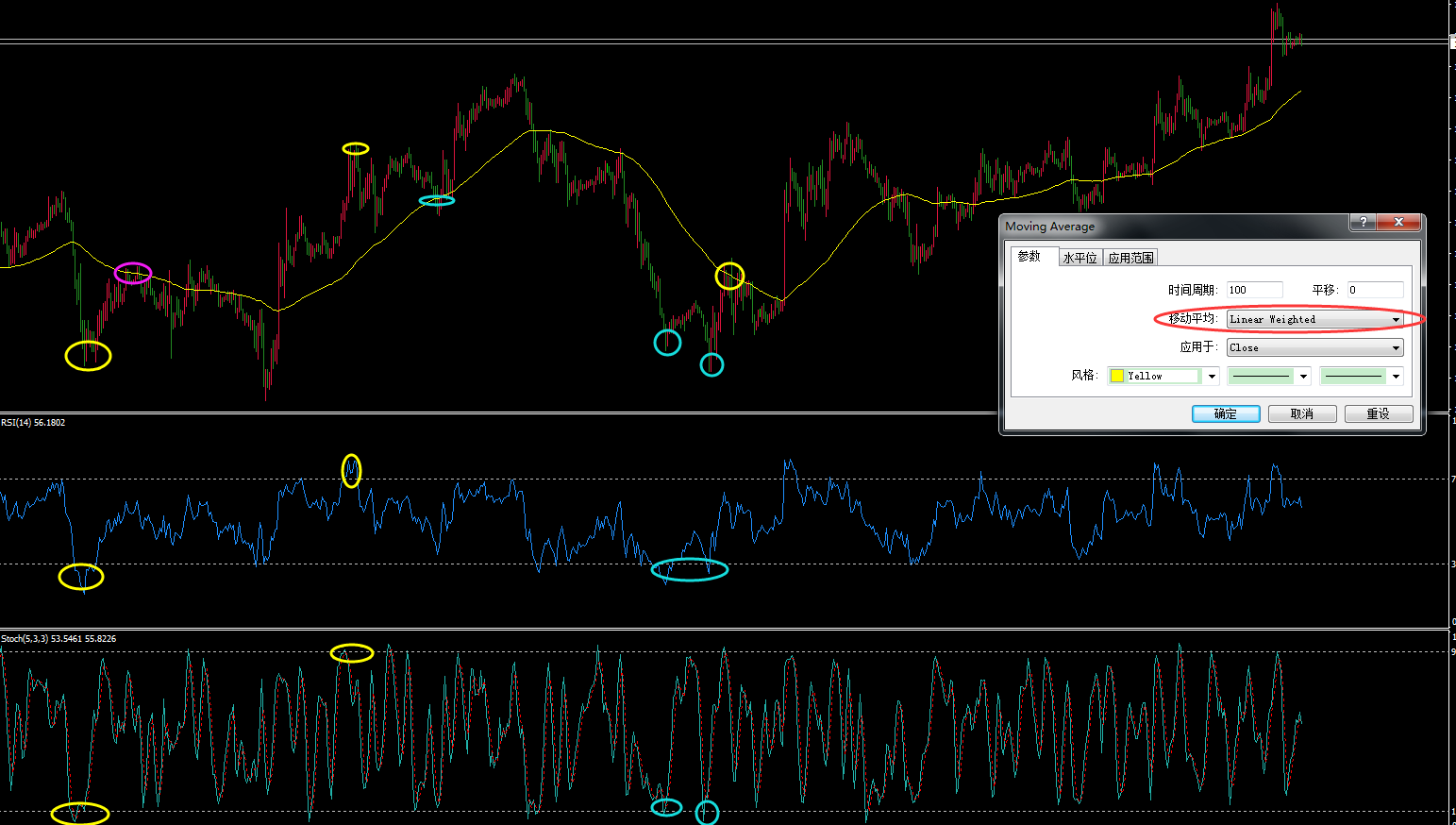
Task: Click the 平移 input field showing 0
Action: pos(1375,290)
